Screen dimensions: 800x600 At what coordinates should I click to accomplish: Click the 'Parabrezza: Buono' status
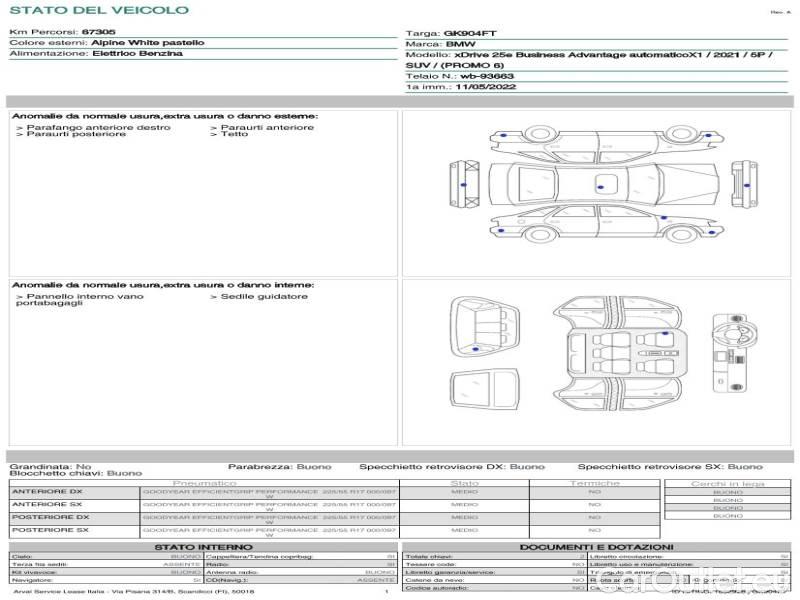pyautogui.click(x=280, y=467)
